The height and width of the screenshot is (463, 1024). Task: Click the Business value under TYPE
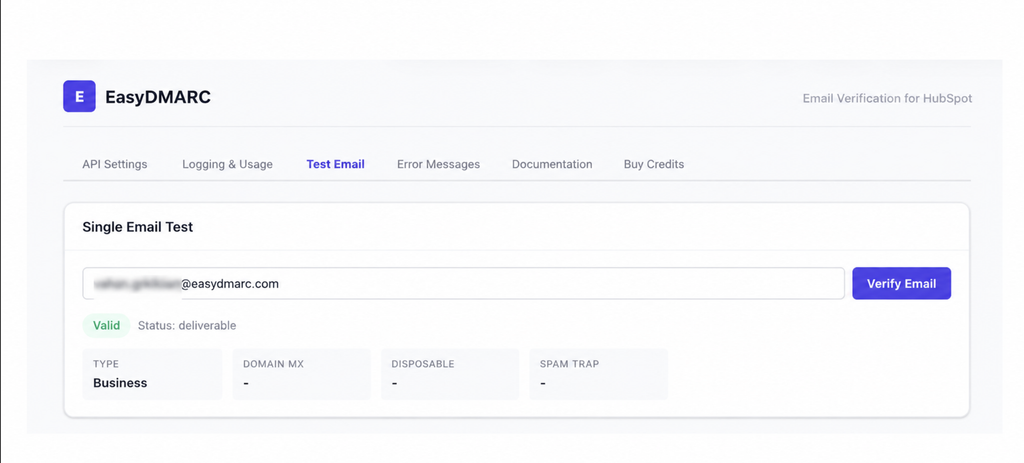tap(120, 383)
